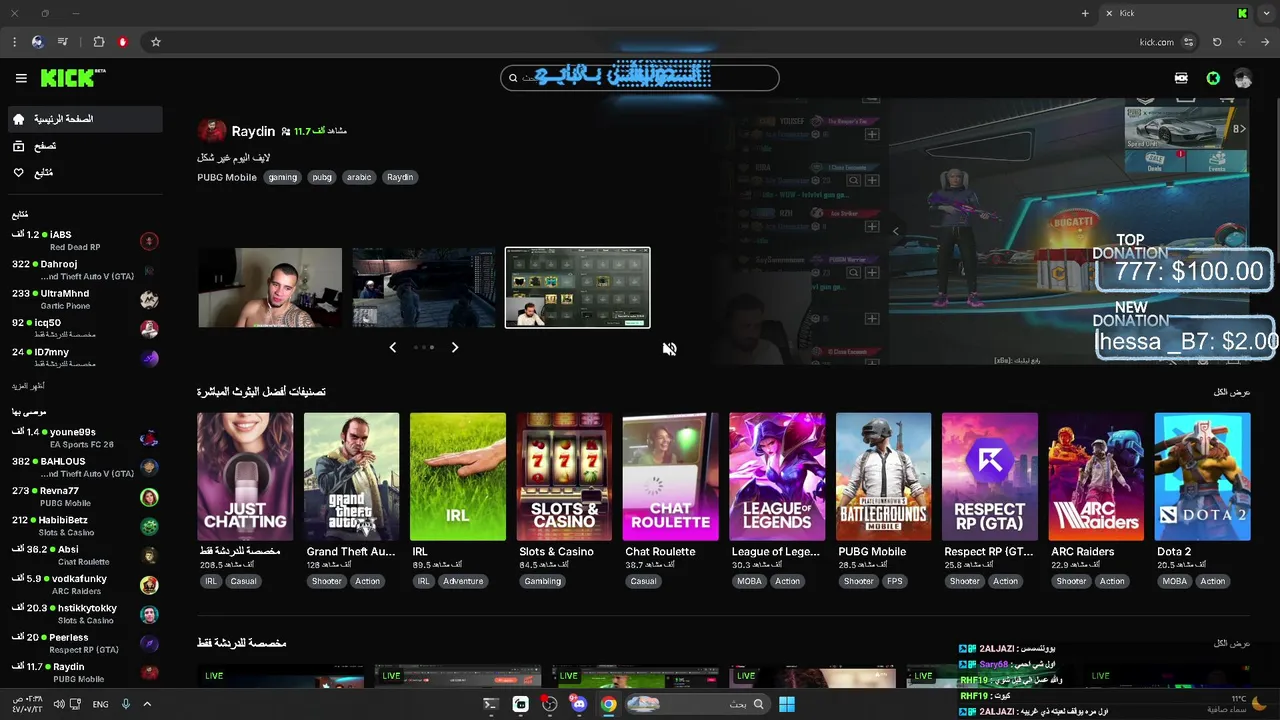Viewport: 1280px width, 720px height.
Task: Click hstikkytokky channel avatar in sidebar
Action: pos(149,614)
